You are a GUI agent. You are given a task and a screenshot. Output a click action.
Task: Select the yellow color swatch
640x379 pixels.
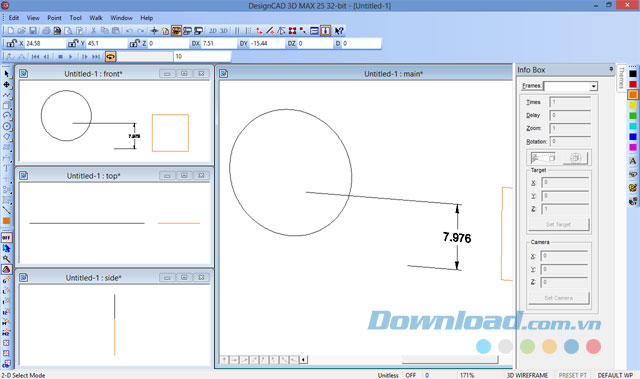click(633, 105)
